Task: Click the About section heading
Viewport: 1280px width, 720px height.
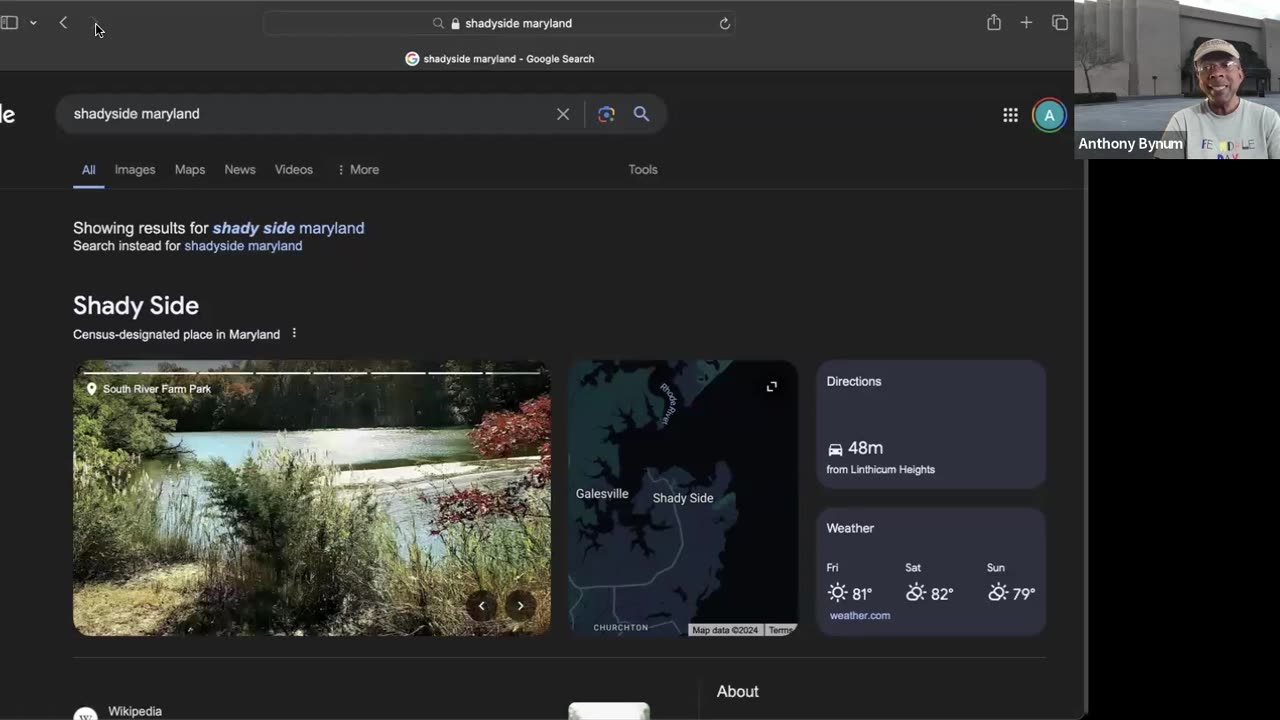Action: click(x=738, y=691)
